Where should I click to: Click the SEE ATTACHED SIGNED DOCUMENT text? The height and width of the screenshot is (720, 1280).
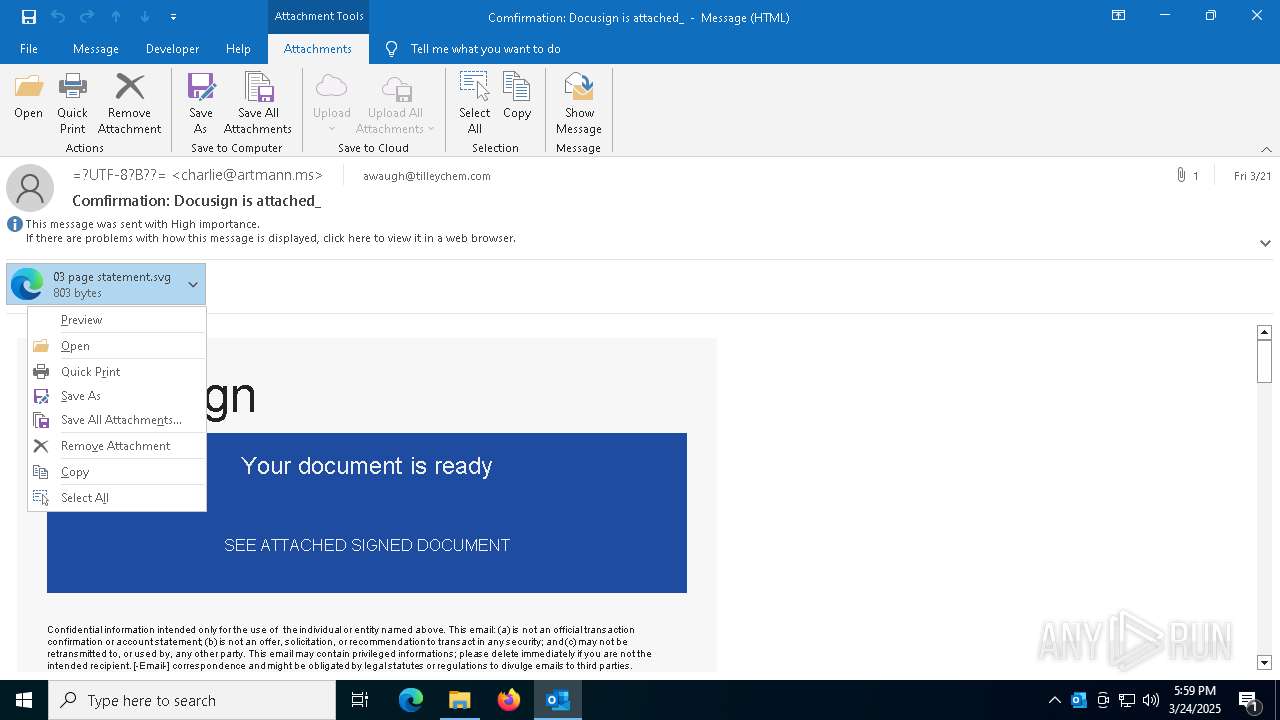[367, 545]
